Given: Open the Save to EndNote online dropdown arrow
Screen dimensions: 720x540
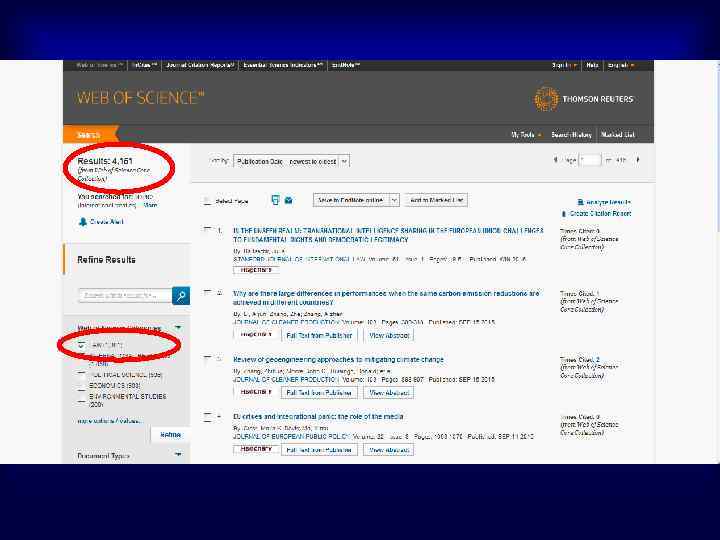Looking at the screenshot, I should (394, 200).
